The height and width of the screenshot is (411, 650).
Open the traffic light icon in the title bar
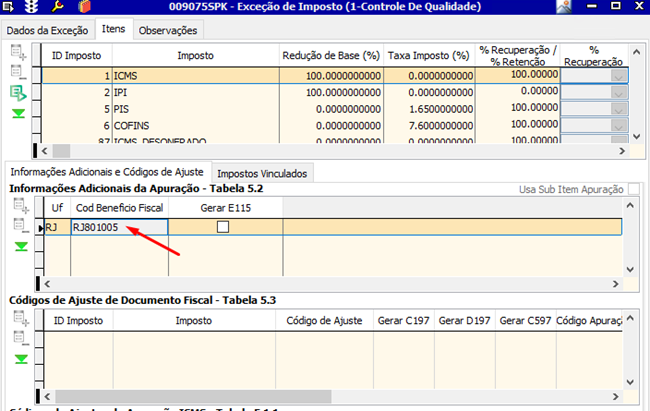click(x=32, y=6)
